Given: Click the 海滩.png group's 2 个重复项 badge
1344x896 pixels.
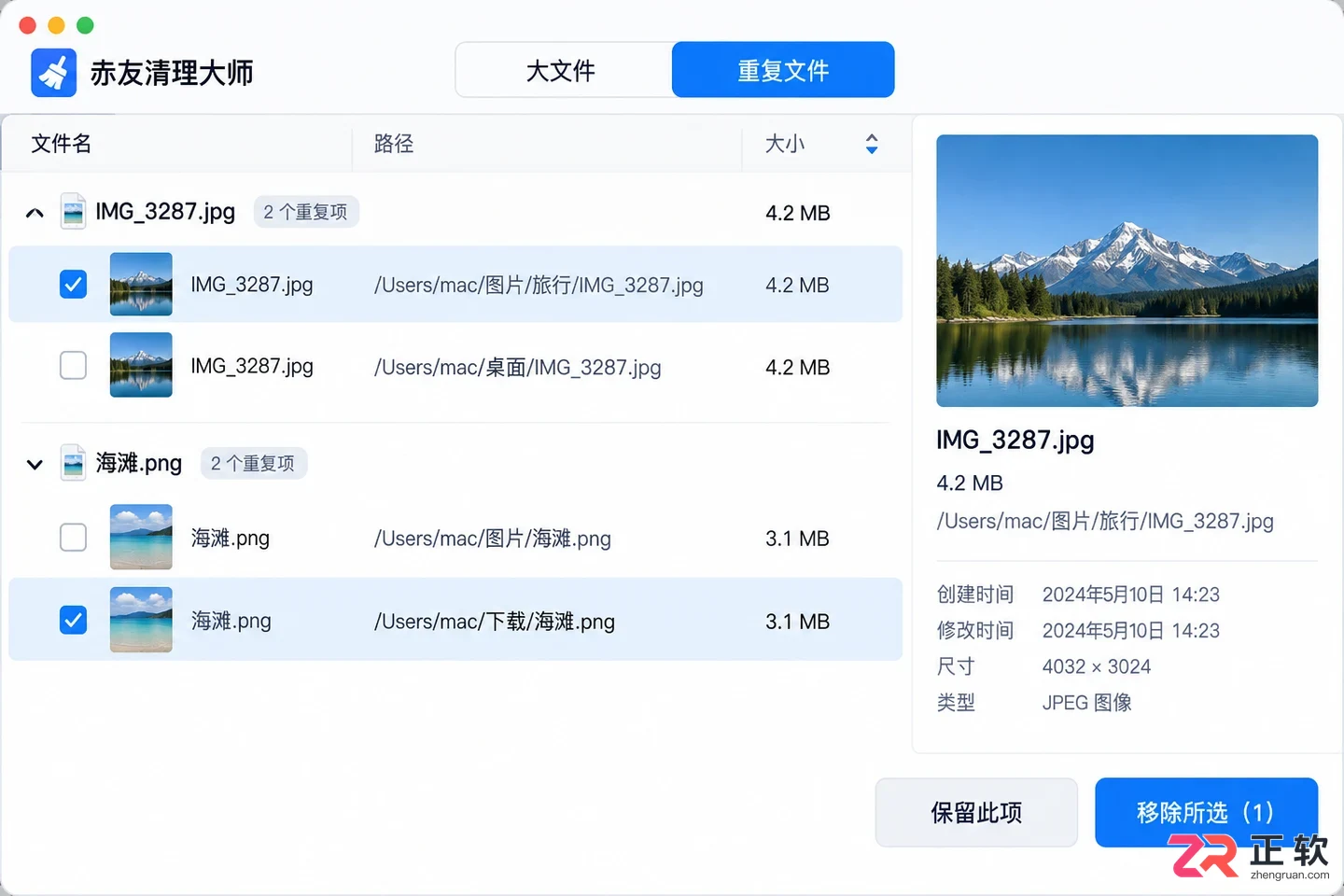Looking at the screenshot, I should [254, 463].
